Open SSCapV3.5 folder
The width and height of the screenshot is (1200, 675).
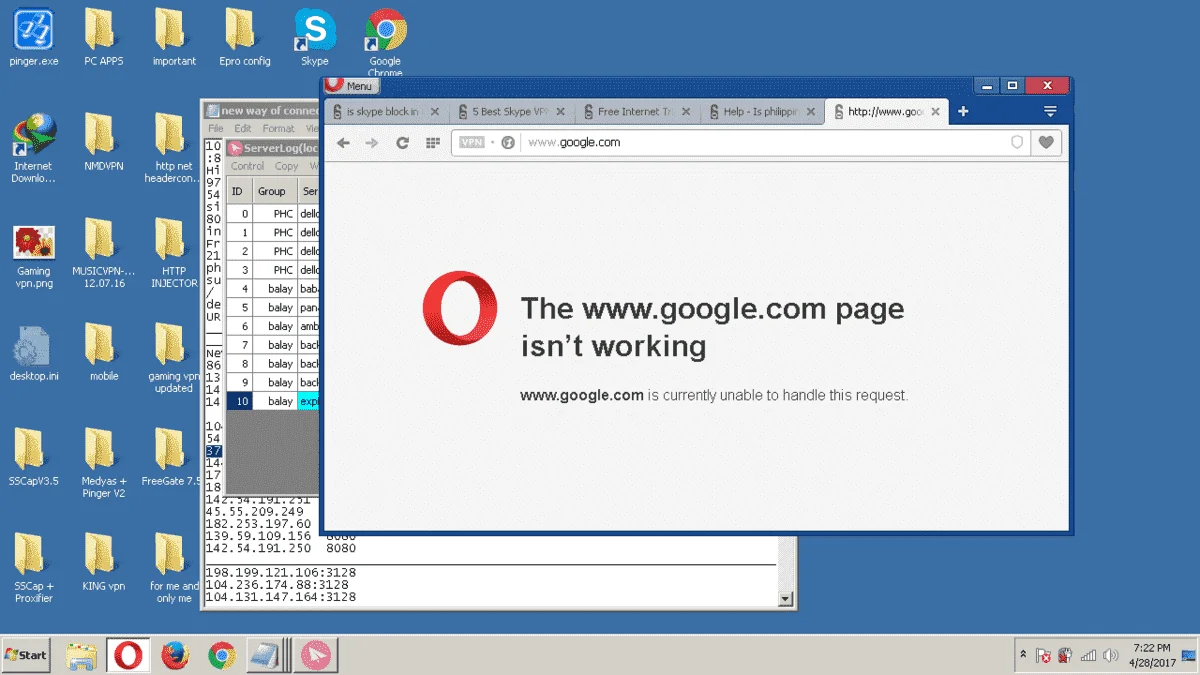click(34, 458)
